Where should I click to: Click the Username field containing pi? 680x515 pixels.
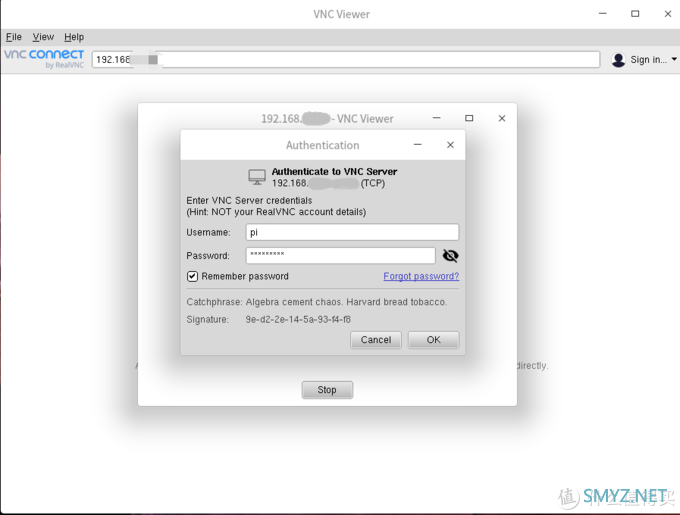352,232
